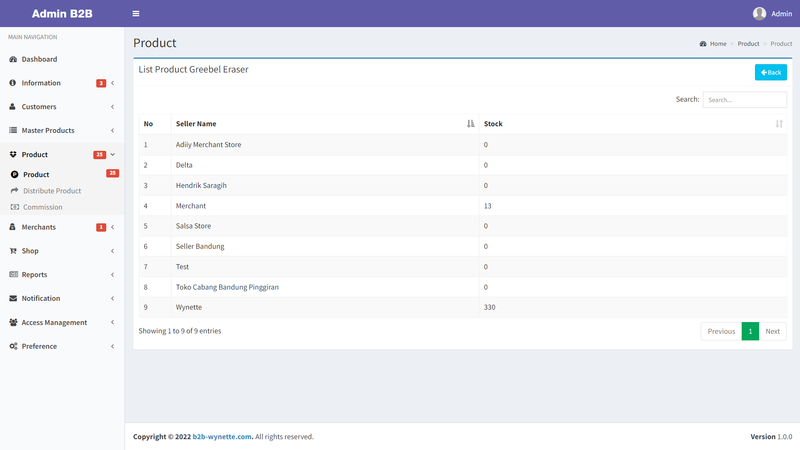Click the Home breadcrumb dashboard icon
800x450 pixels.
click(703, 44)
